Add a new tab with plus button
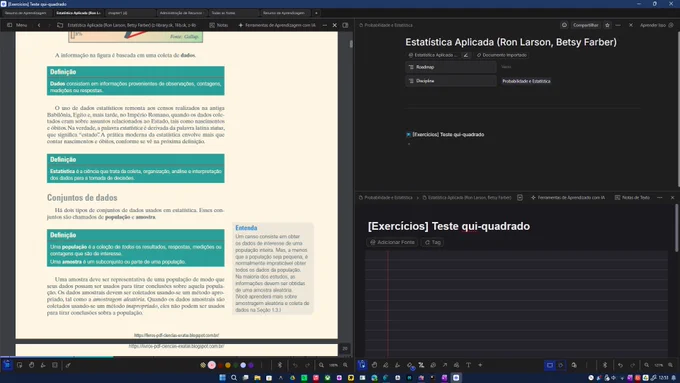This screenshot has height=383, width=680. pyautogui.click(x=316, y=13)
